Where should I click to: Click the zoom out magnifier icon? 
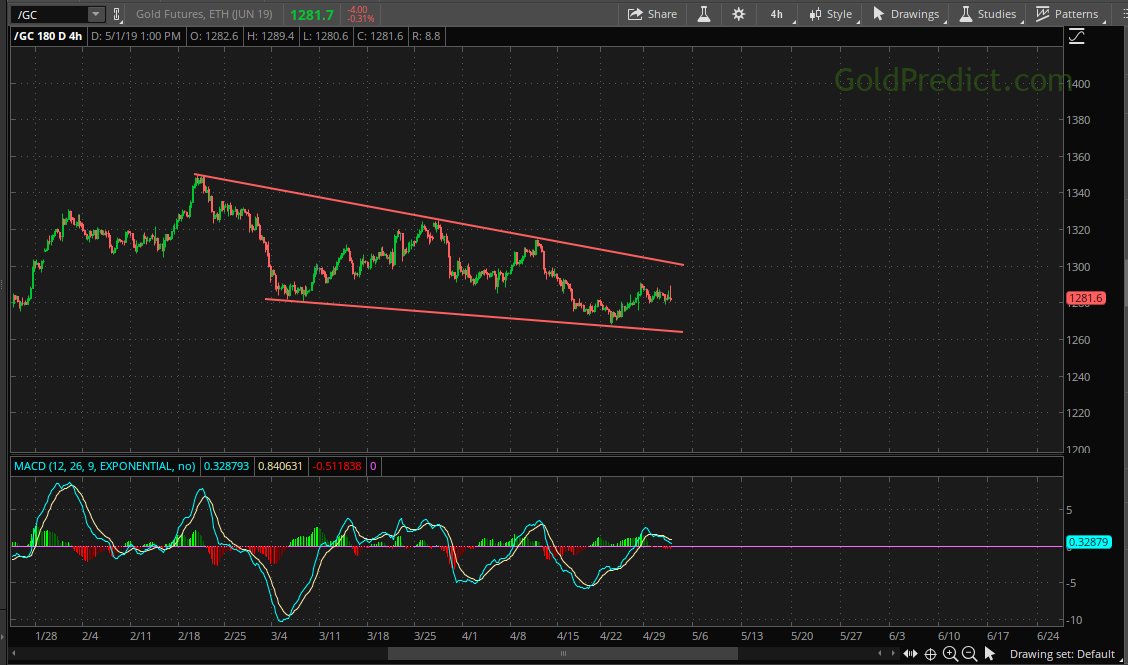[x=969, y=654]
